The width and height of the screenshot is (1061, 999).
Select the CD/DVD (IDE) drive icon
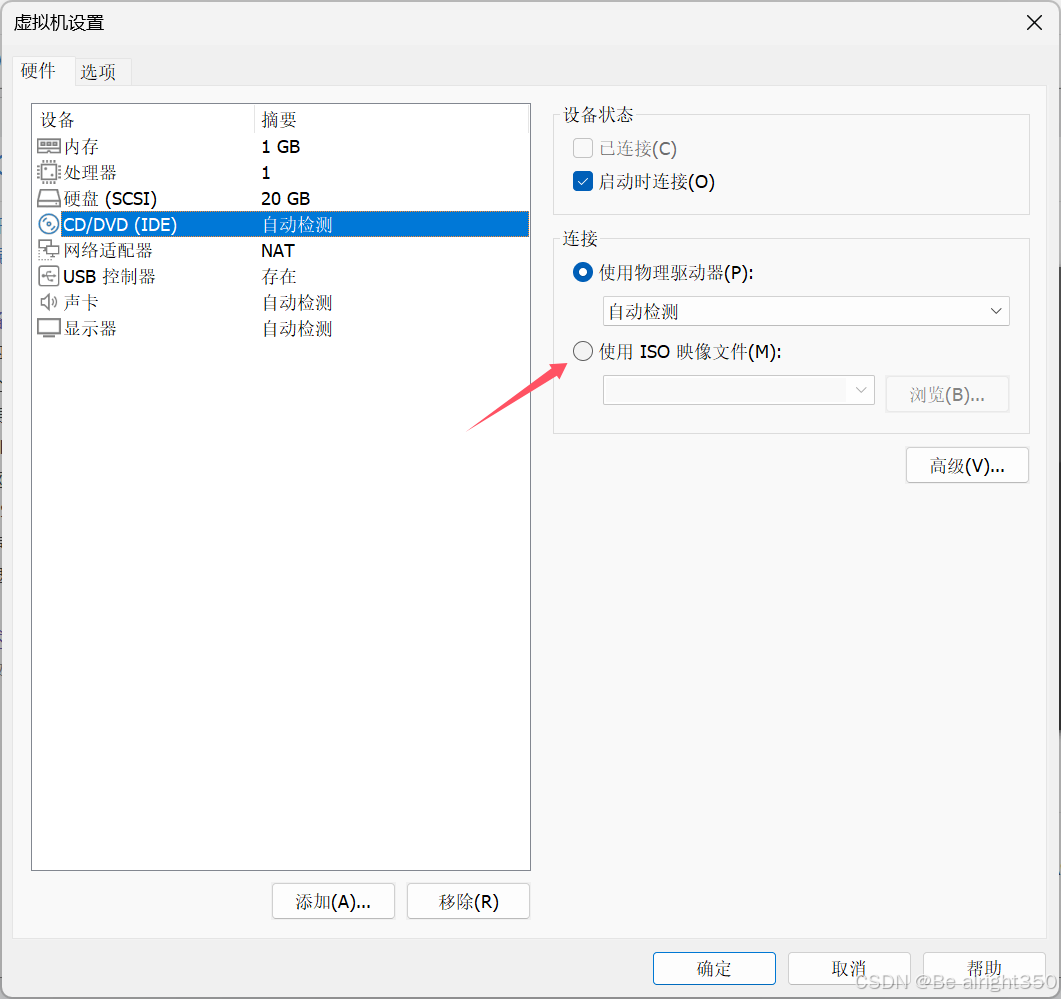coord(48,224)
